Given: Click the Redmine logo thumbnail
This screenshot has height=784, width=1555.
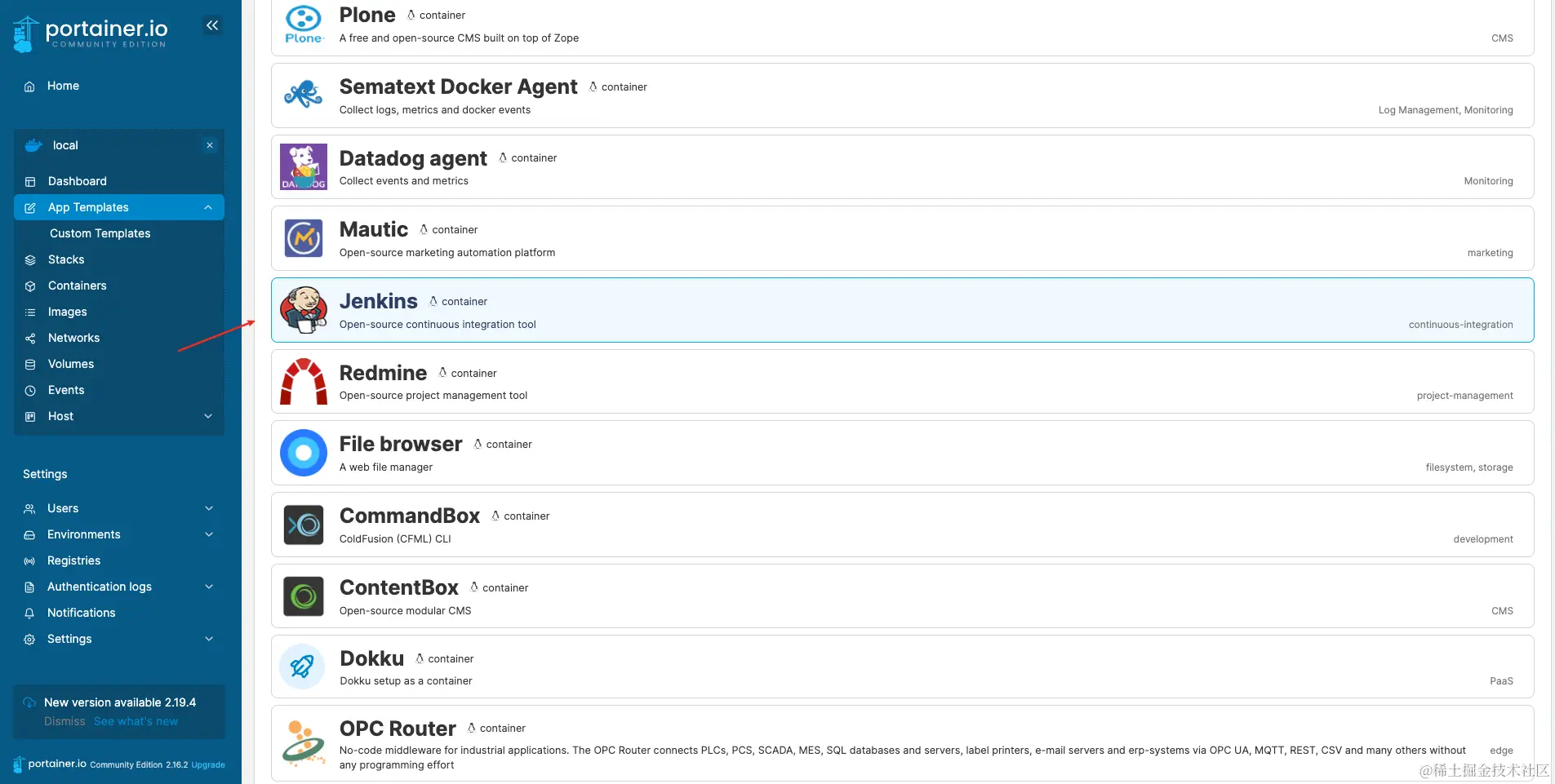Looking at the screenshot, I should [304, 382].
